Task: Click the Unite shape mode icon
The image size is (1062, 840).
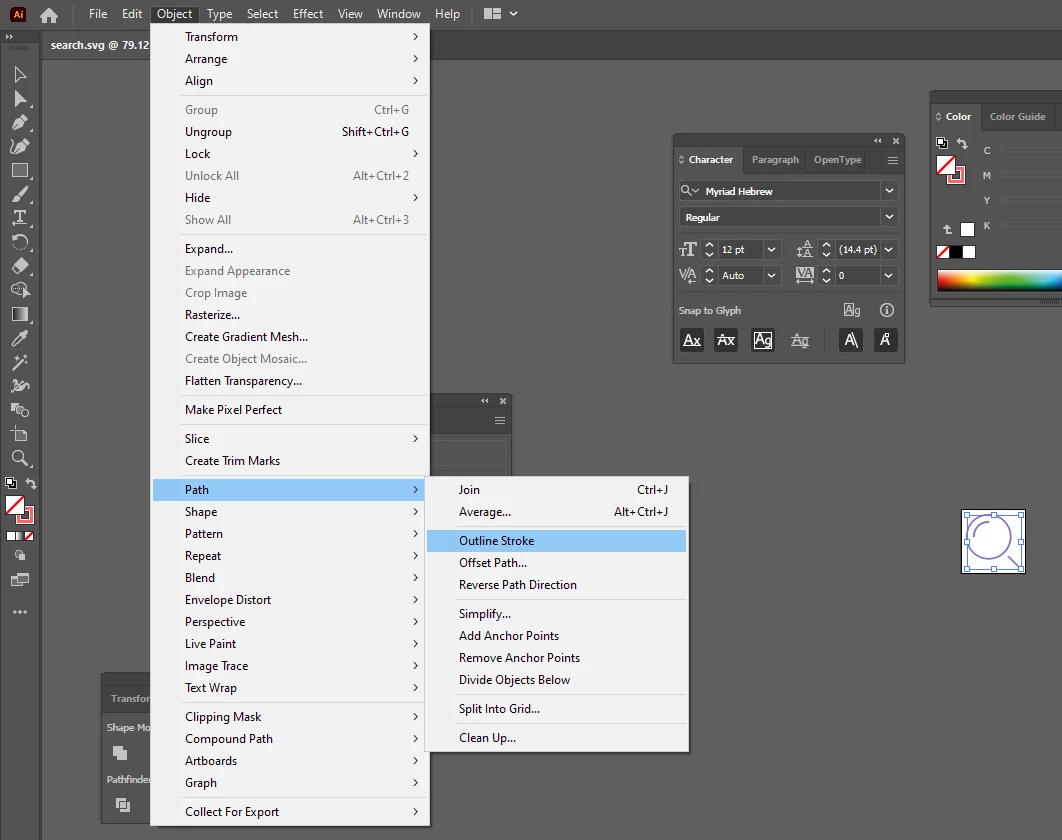Action: point(120,753)
